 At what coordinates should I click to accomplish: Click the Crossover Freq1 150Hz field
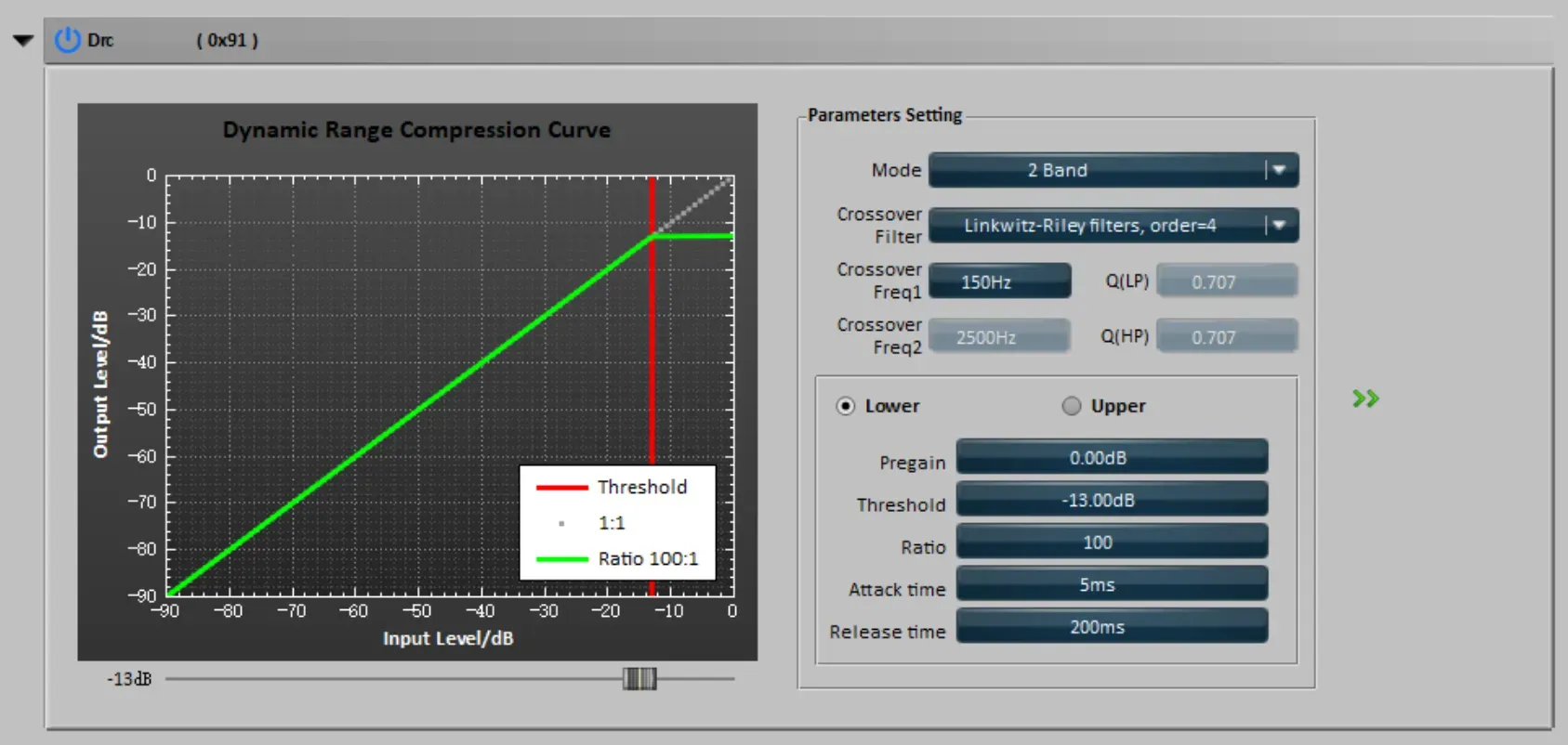[1000, 281]
